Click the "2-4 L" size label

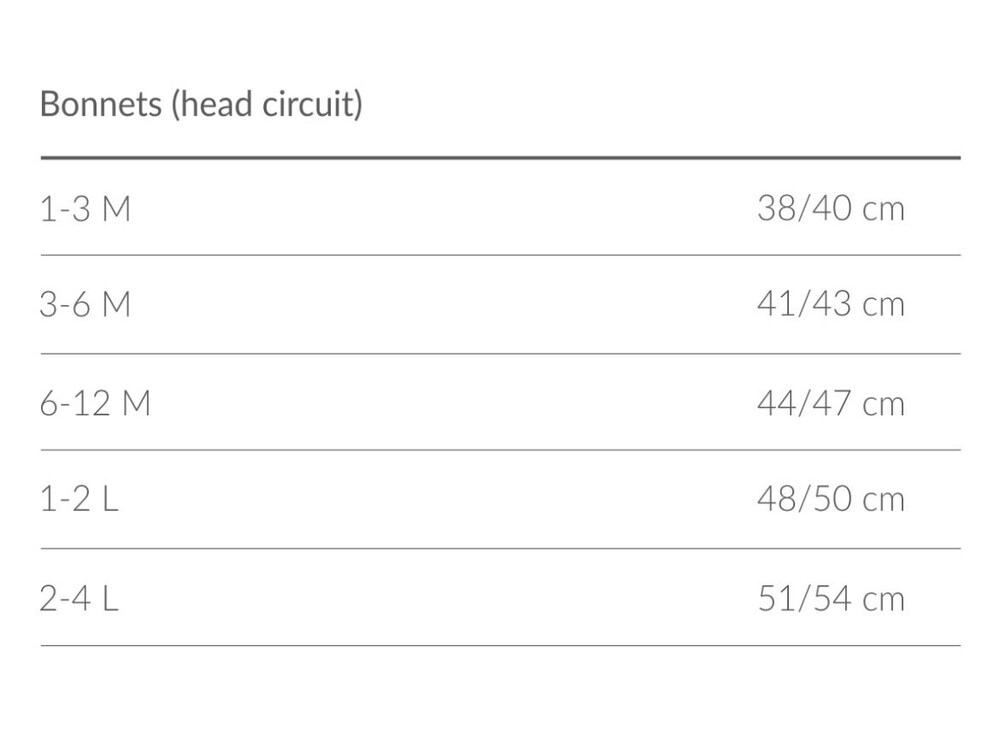(79, 598)
